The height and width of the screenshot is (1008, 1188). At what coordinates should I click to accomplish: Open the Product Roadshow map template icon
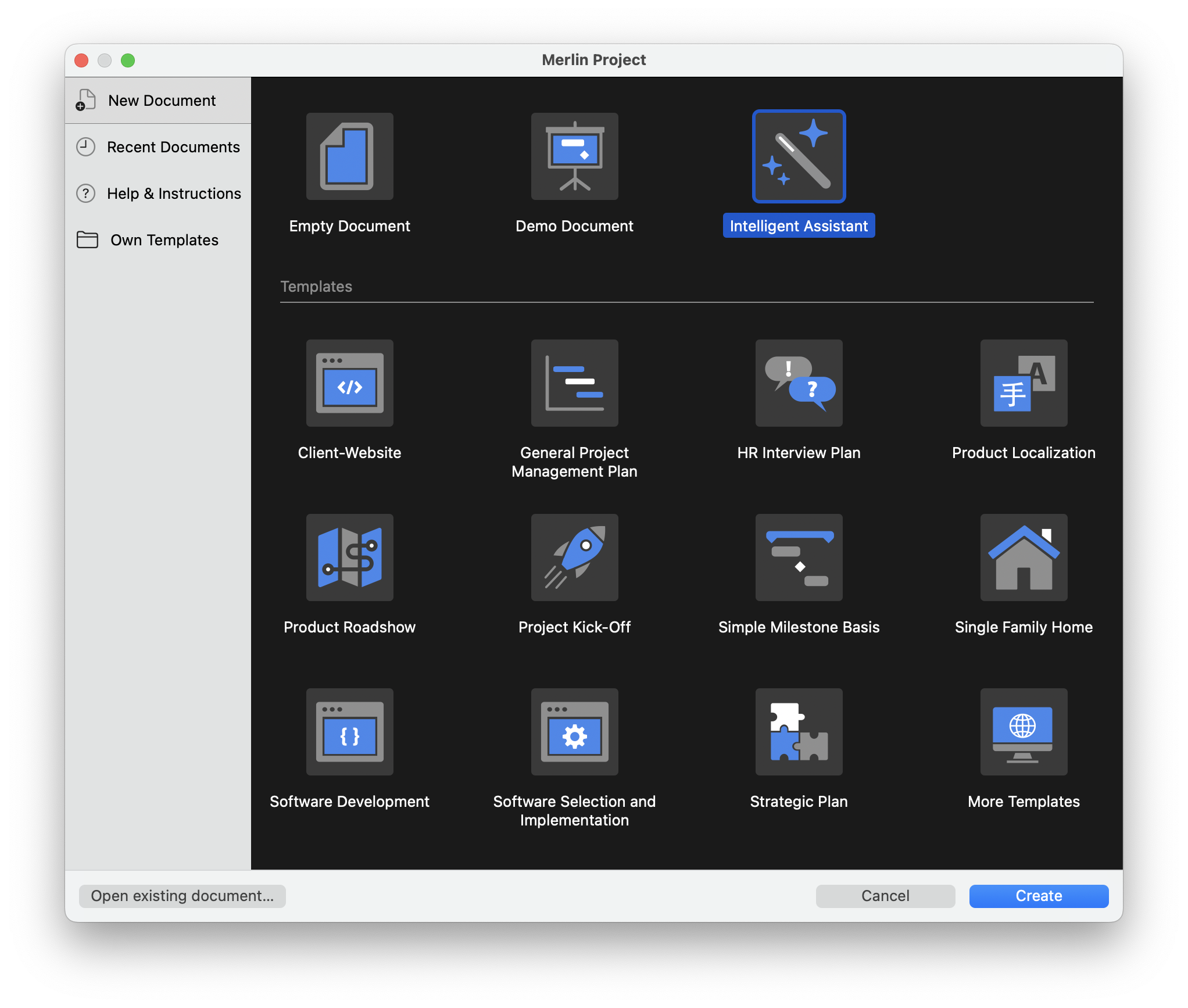[x=349, y=557]
